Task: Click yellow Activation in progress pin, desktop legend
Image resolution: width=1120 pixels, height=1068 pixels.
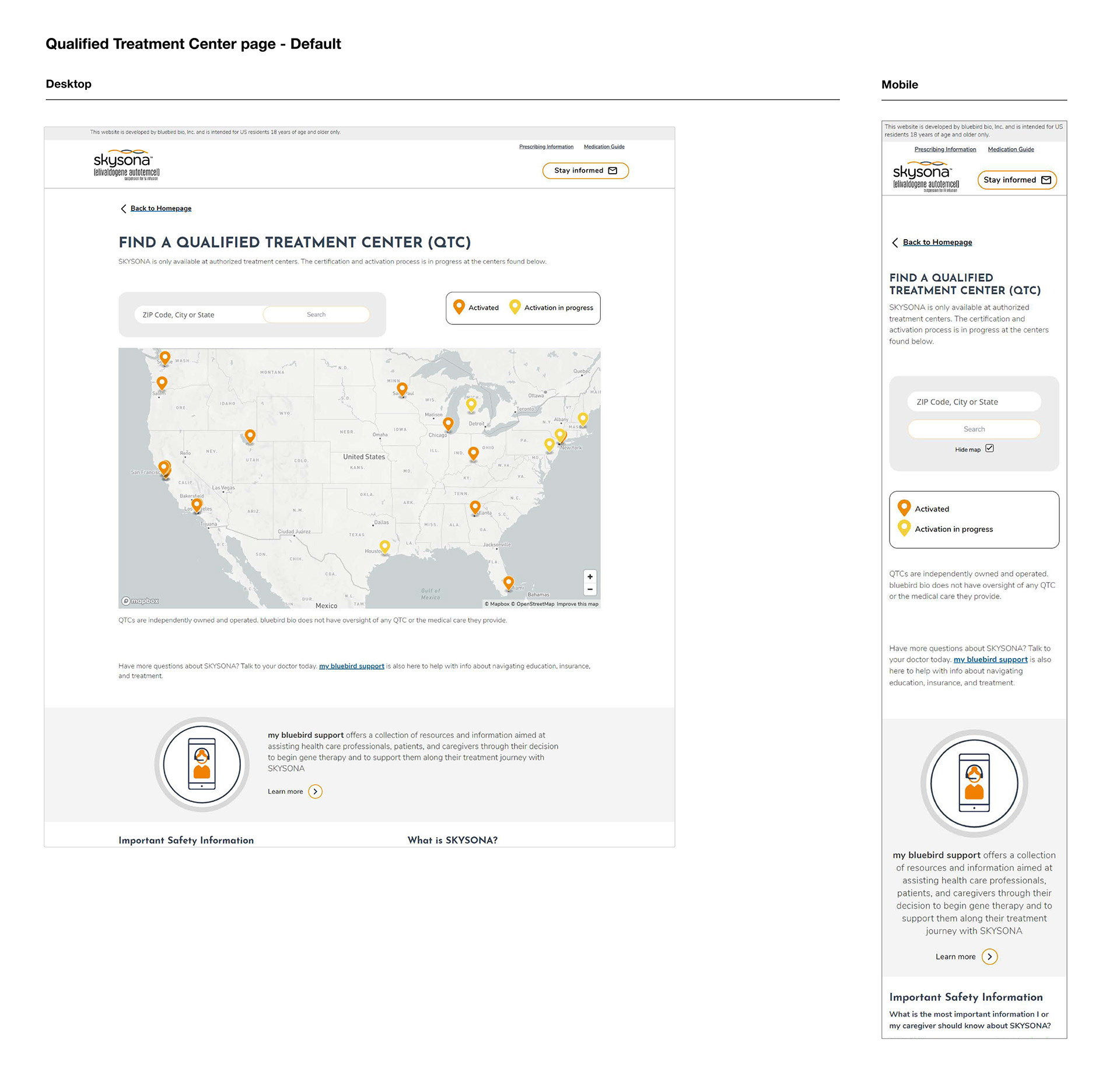Action: pyautogui.click(x=514, y=307)
